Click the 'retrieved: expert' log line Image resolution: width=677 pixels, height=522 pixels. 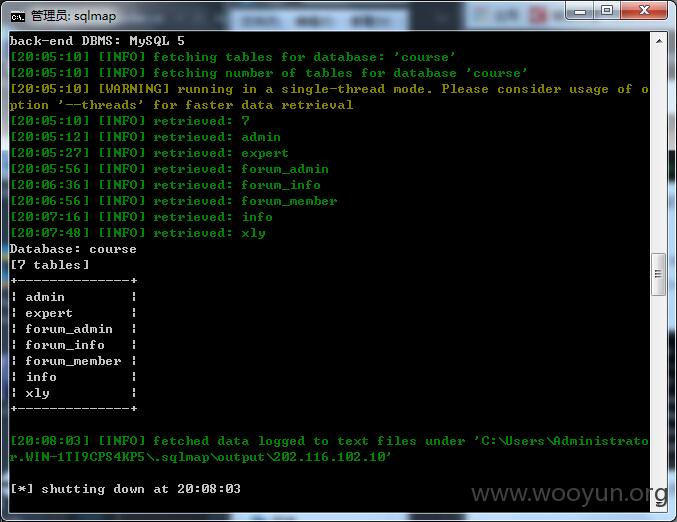[149, 153]
